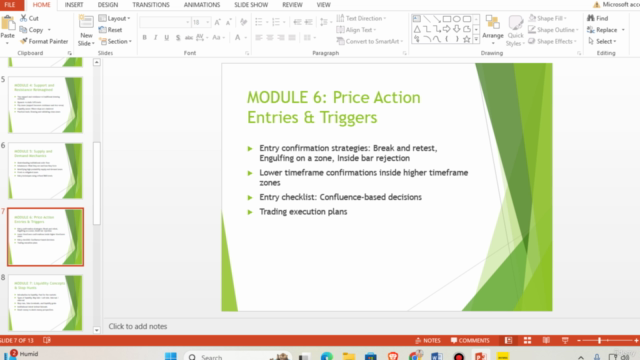Screen dimensions: 640x360
Task: Open the Arrange menu
Action: tap(493, 31)
